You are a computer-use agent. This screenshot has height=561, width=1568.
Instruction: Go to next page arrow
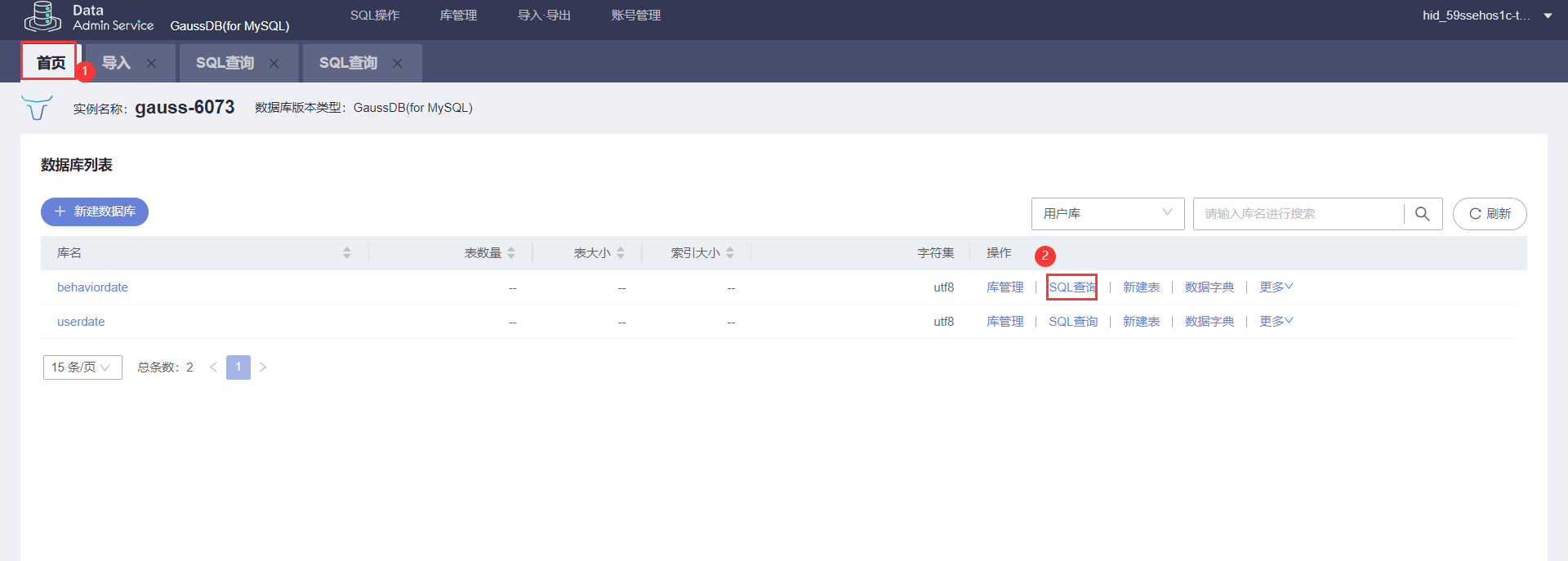(x=263, y=367)
